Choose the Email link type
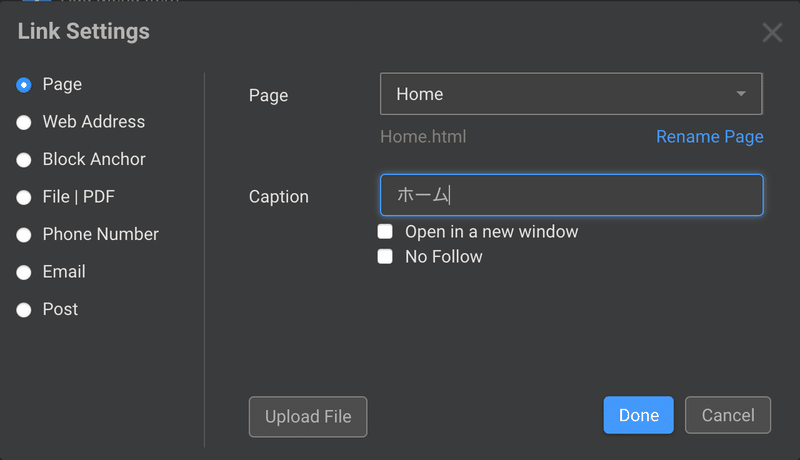The height and width of the screenshot is (460, 800). coord(23,272)
